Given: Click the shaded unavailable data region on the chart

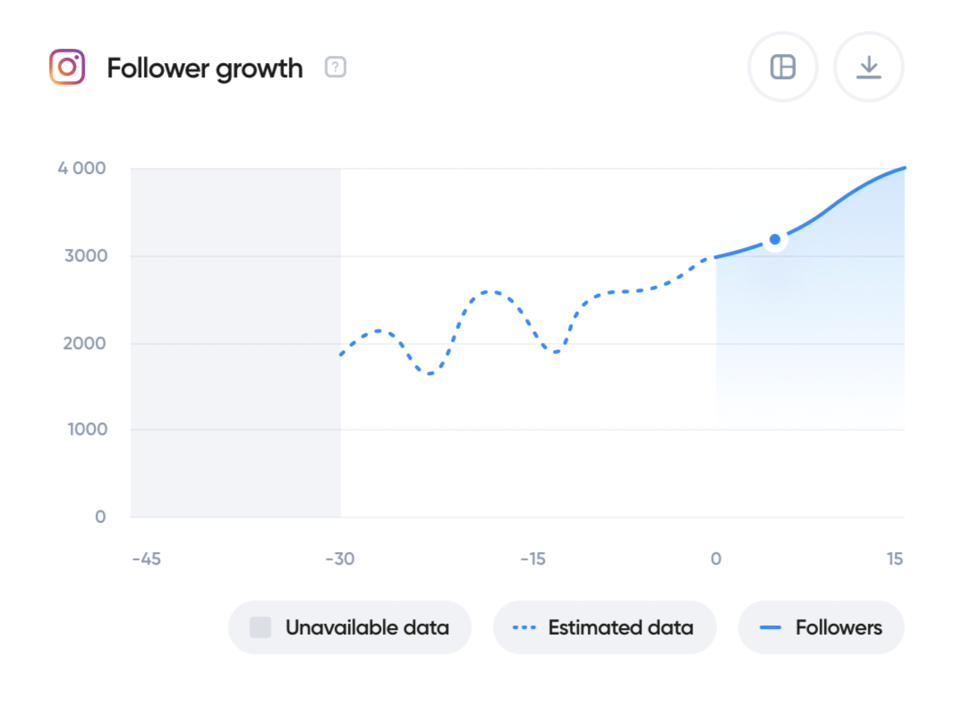Looking at the screenshot, I should point(235,340).
